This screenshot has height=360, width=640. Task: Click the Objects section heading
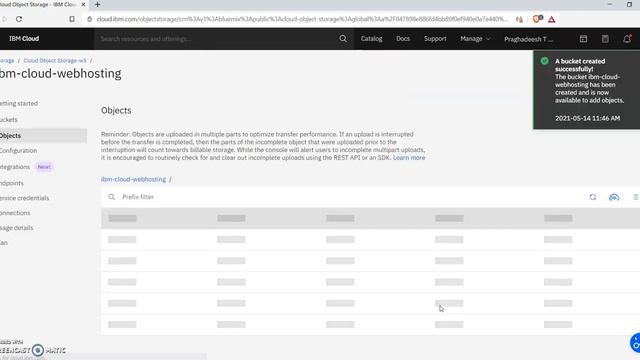point(116,111)
